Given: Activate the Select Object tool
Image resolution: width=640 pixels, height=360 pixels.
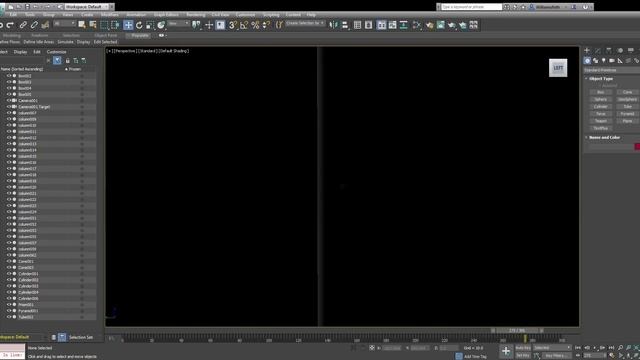Looking at the screenshot, I should [x=82, y=25].
